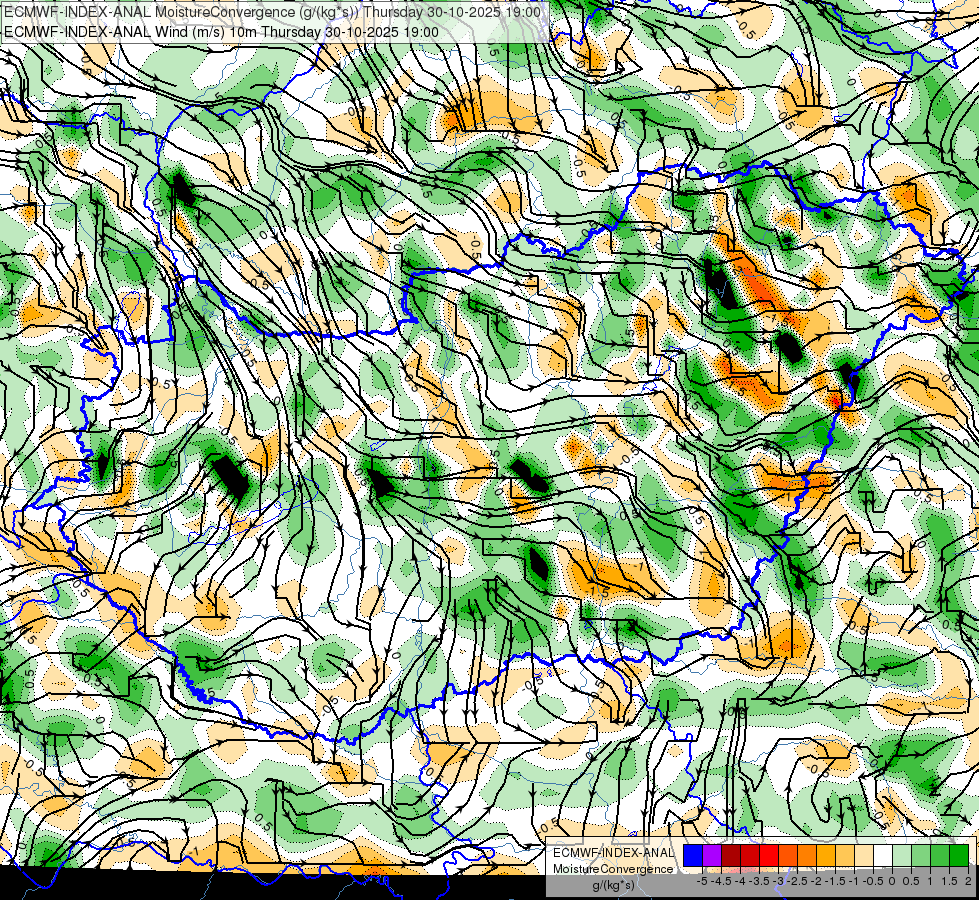Image resolution: width=979 pixels, height=900 pixels.
Task: Click the g/(kg*s) unit label in legend
Action: click(613, 885)
